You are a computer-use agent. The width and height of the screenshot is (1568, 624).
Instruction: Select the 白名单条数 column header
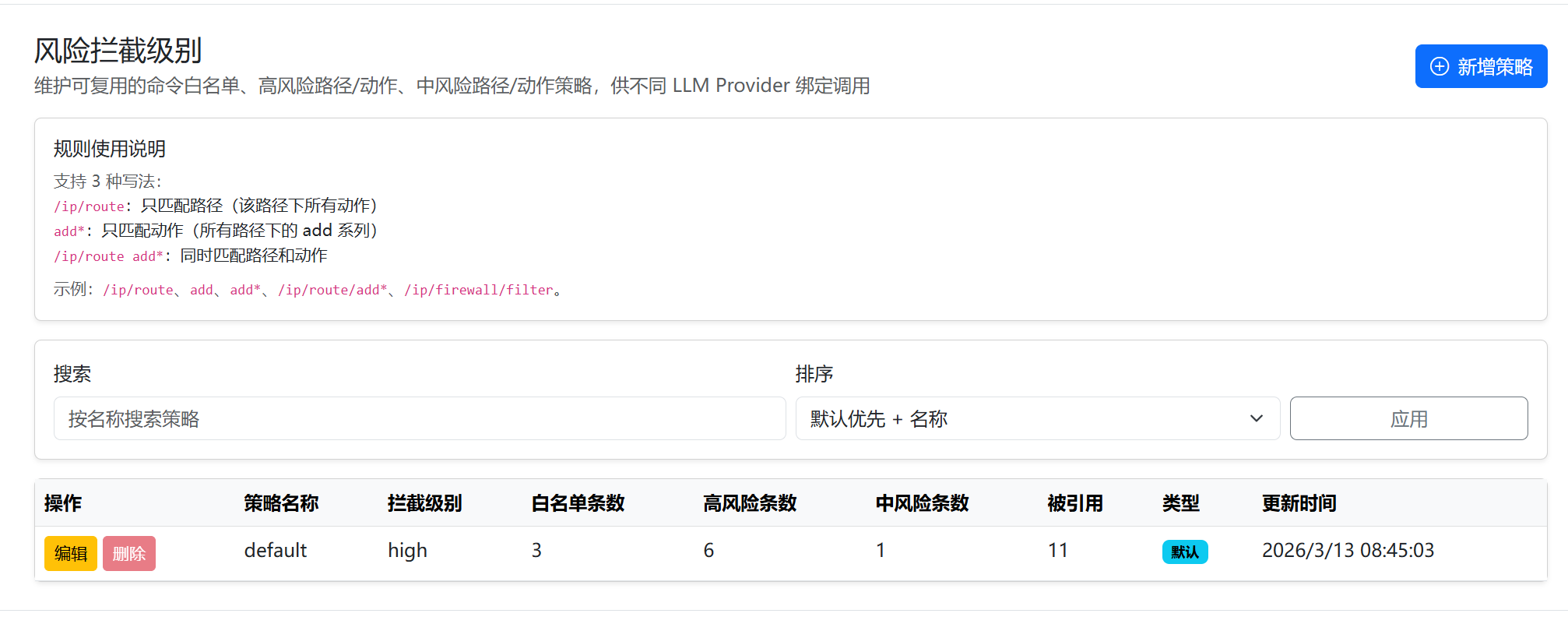(578, 503)
